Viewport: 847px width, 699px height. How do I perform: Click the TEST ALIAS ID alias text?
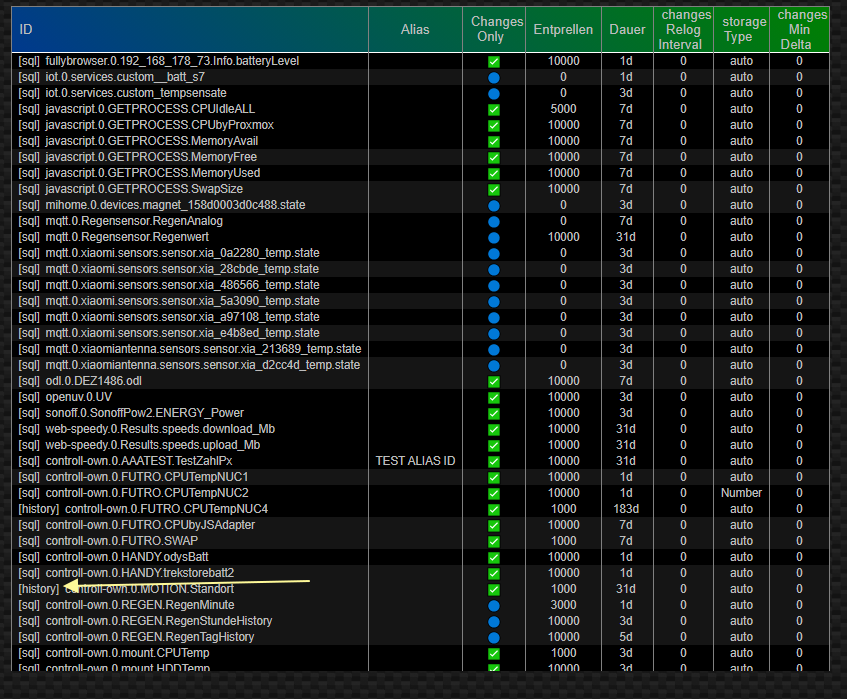415,461
